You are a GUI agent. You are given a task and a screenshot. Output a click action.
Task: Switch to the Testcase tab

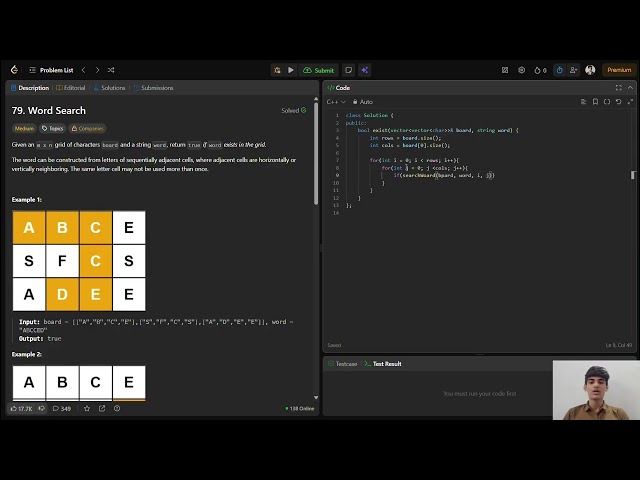click(343, 364)
